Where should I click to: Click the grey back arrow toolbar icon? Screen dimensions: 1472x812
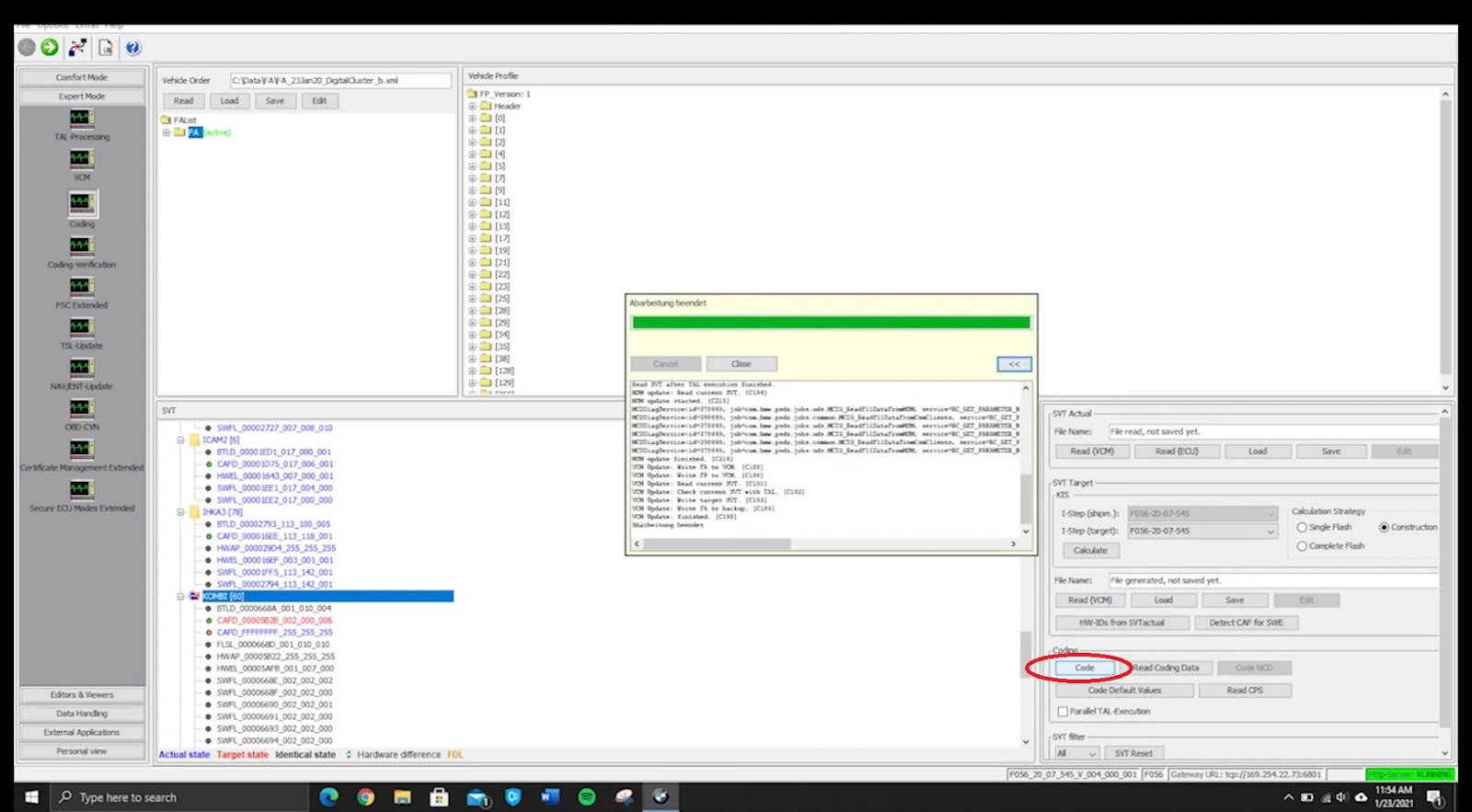tap(27, 47)
